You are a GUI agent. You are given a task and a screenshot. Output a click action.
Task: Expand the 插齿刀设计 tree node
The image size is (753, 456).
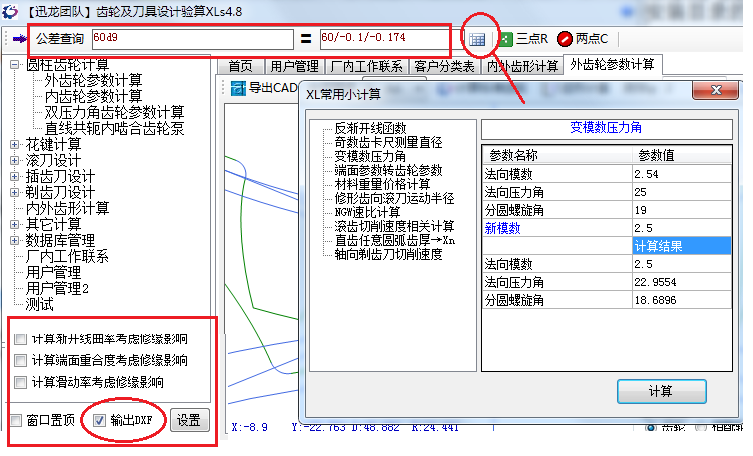pos(14,176)
